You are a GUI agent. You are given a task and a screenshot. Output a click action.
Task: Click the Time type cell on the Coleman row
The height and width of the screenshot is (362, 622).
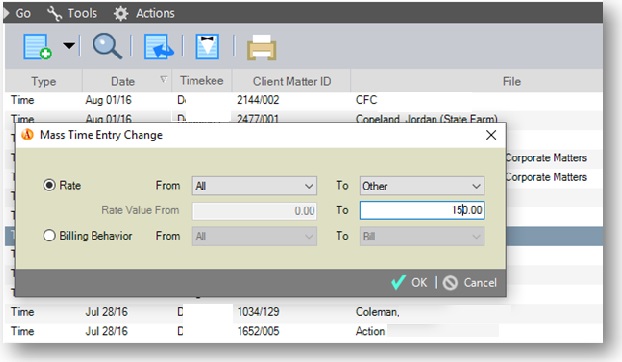pos(23,312)
